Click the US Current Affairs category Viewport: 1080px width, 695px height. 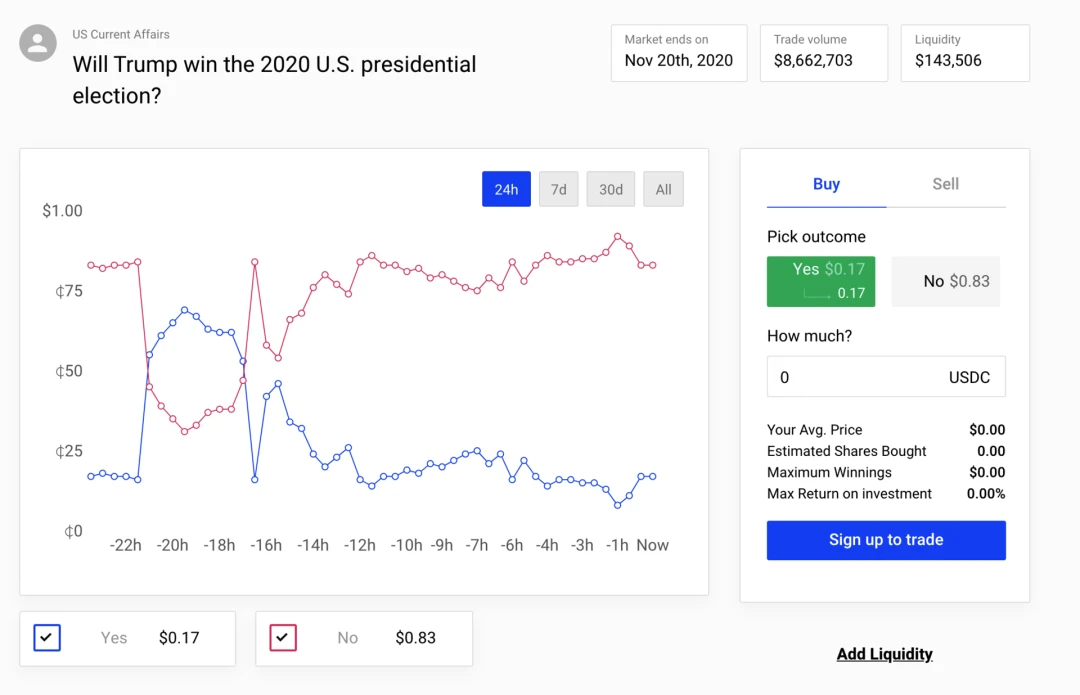point(121,34)
